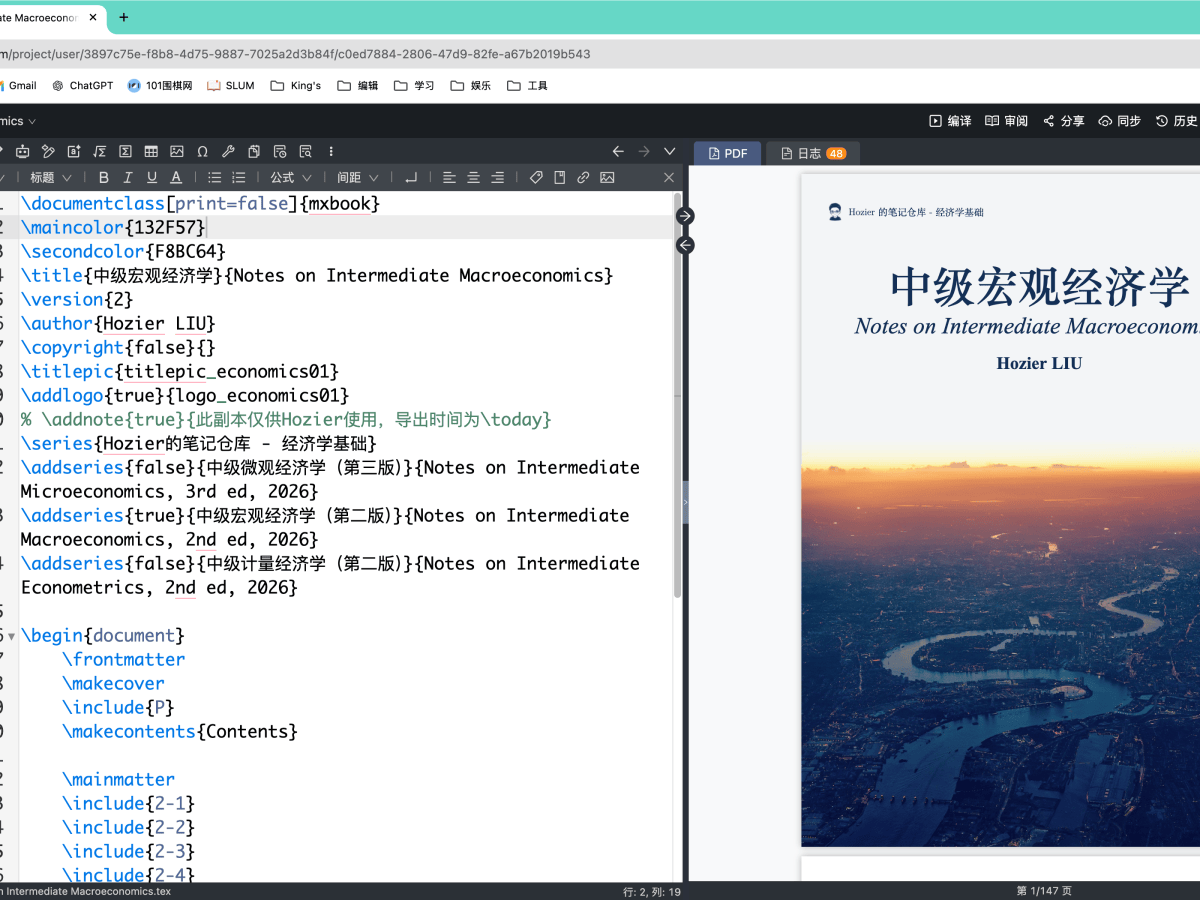The height and width of the screenshot is (900, 1200).
Task: Apply underline formatting
Action: pyautogui.click(x=152, y=178)
